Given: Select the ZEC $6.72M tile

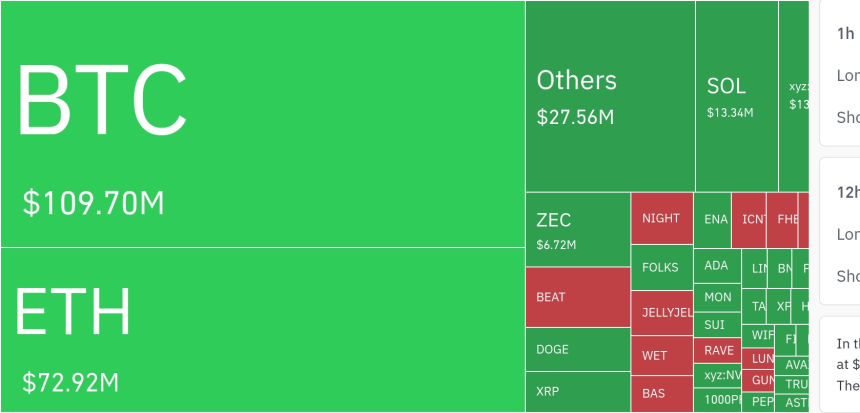Looking at the screenshot, I should (x=577, y=230).
